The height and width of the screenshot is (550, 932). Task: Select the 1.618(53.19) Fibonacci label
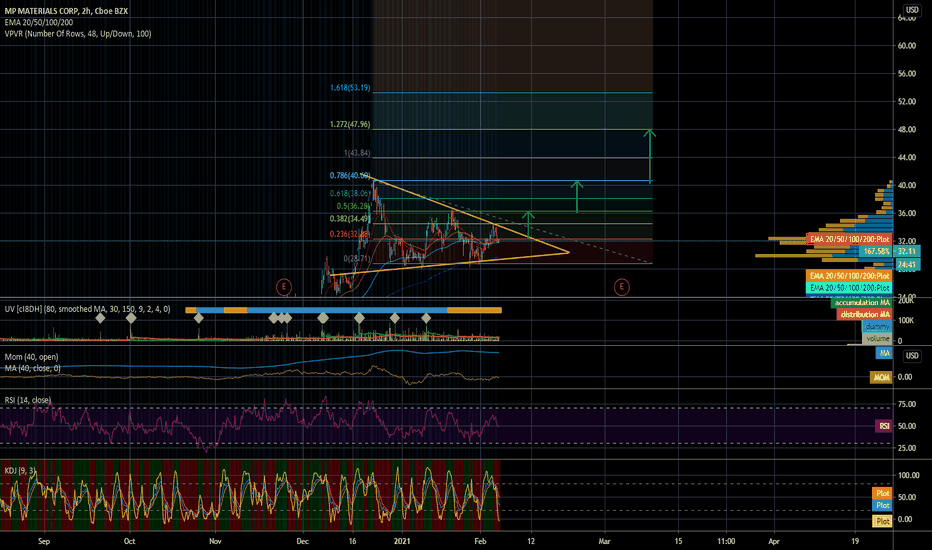tap(350, 88)
